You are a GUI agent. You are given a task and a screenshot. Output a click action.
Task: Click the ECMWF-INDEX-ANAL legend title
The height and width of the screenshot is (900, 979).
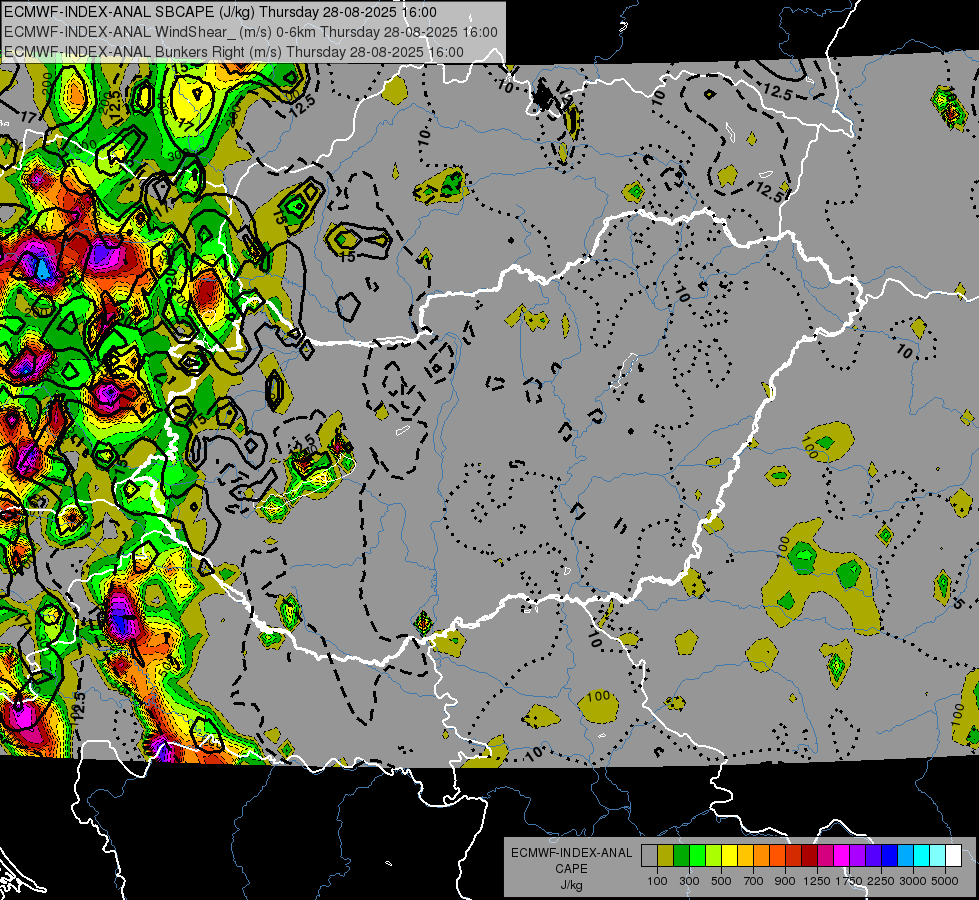tap(571, 853)
